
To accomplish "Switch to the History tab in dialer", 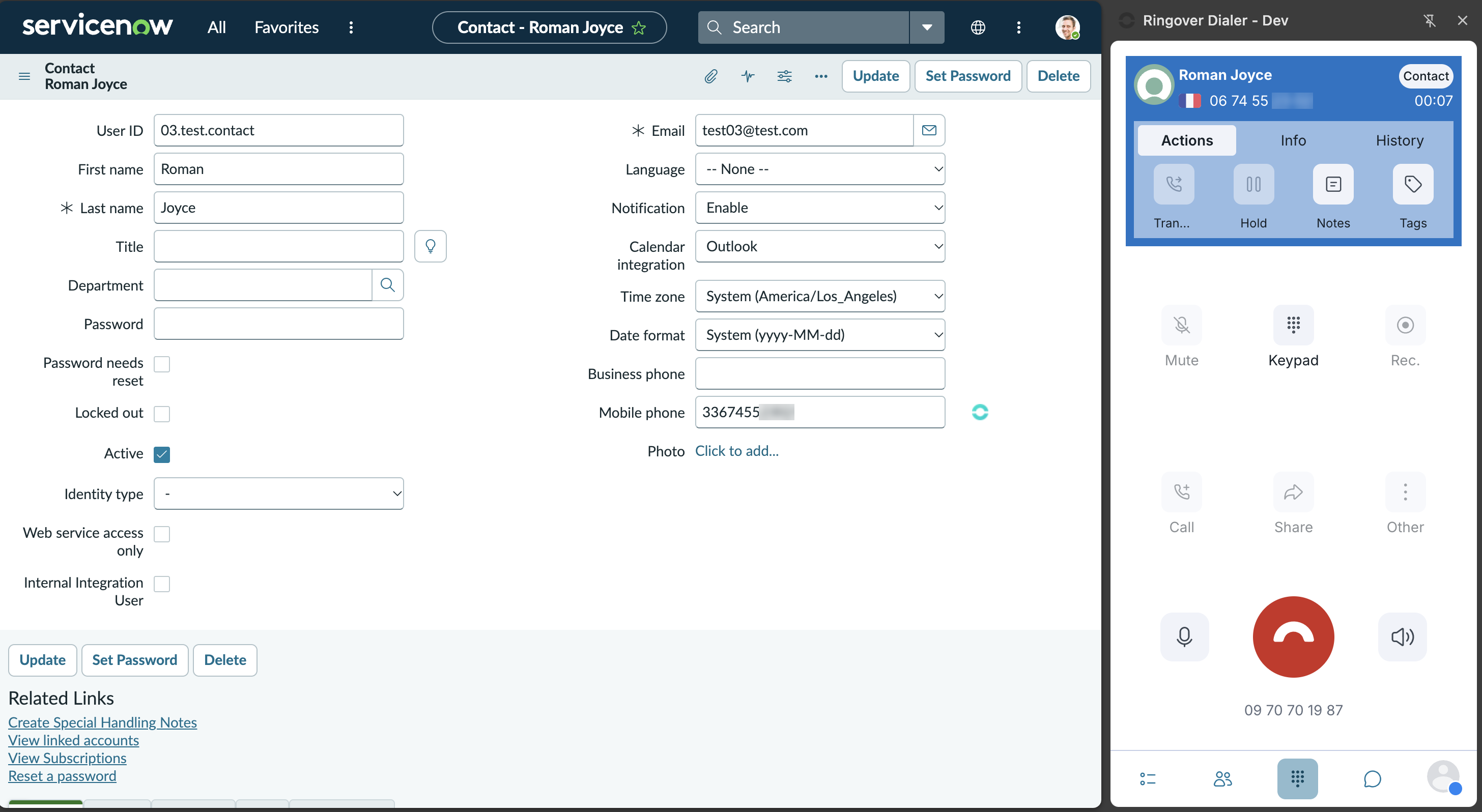I will click(1399, 140).
